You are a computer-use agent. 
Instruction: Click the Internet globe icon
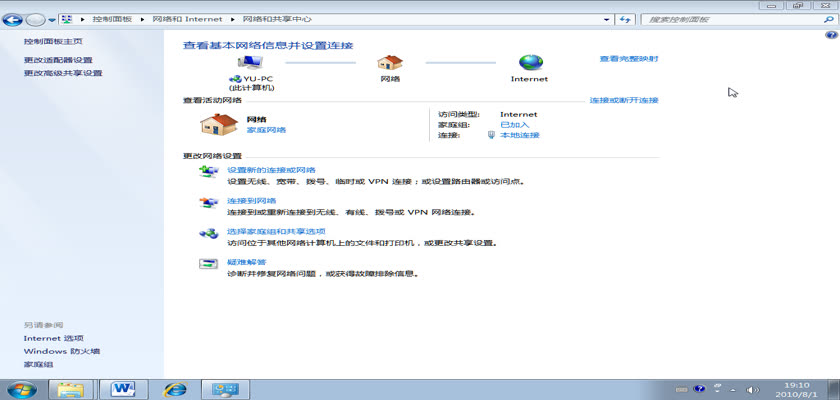tap(529, 63)
